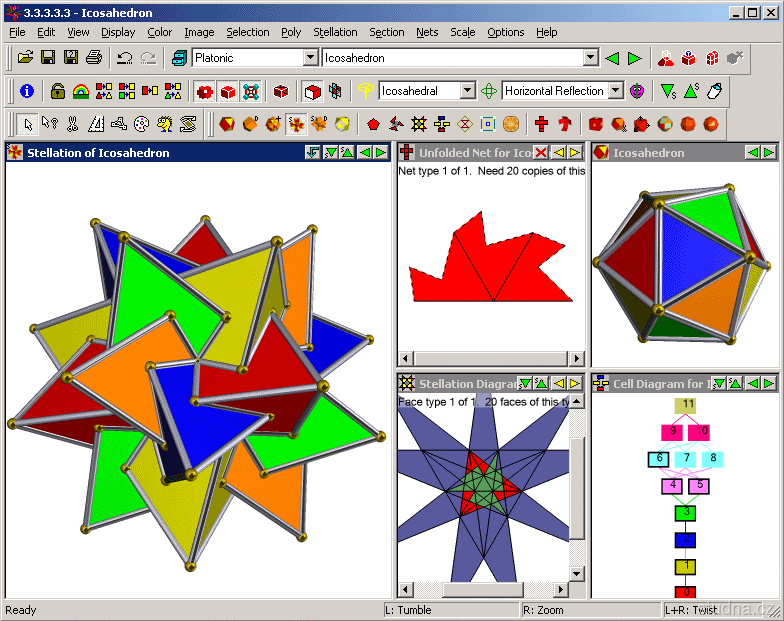Image resolution: width=784 pixels, height=621 pixels.
Task: Close the Unfolded Net panel
Action: 540,152
